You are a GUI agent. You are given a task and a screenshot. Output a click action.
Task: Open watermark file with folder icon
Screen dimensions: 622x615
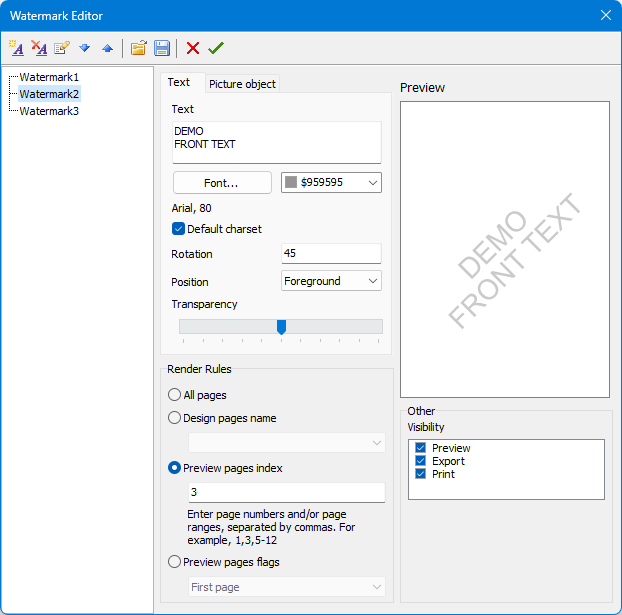138,48
